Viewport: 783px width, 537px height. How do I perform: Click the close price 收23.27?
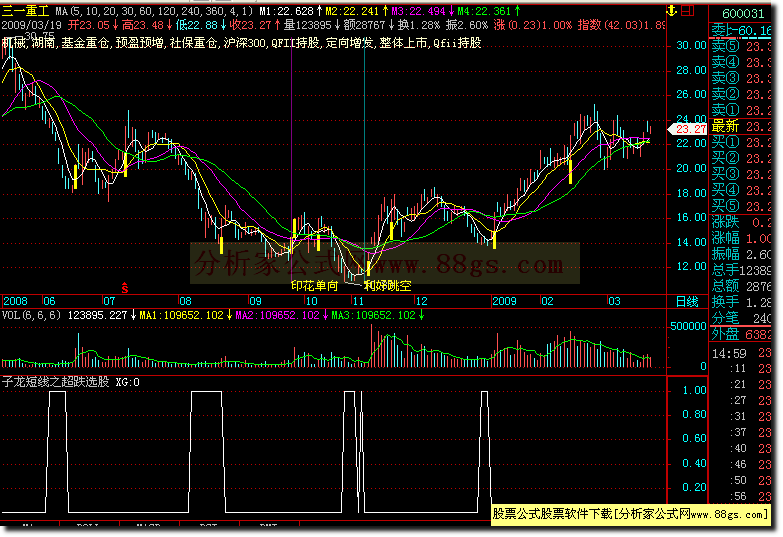pyautogui.click(x=255, y=25)
